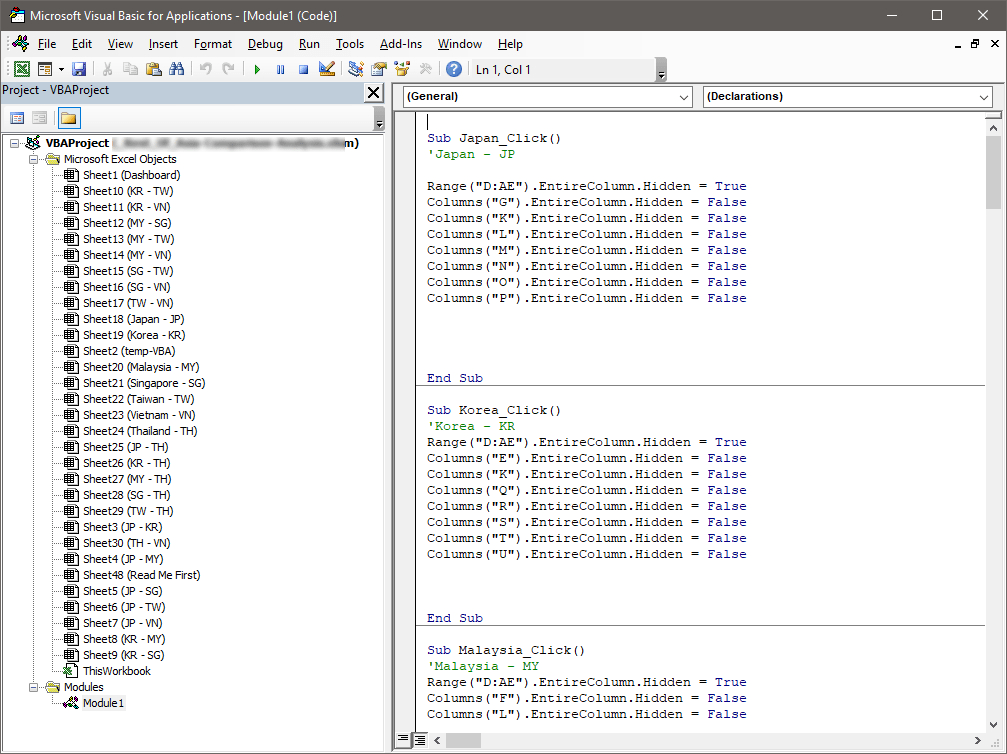Open the Project Explorer toolbar icon

356,69
